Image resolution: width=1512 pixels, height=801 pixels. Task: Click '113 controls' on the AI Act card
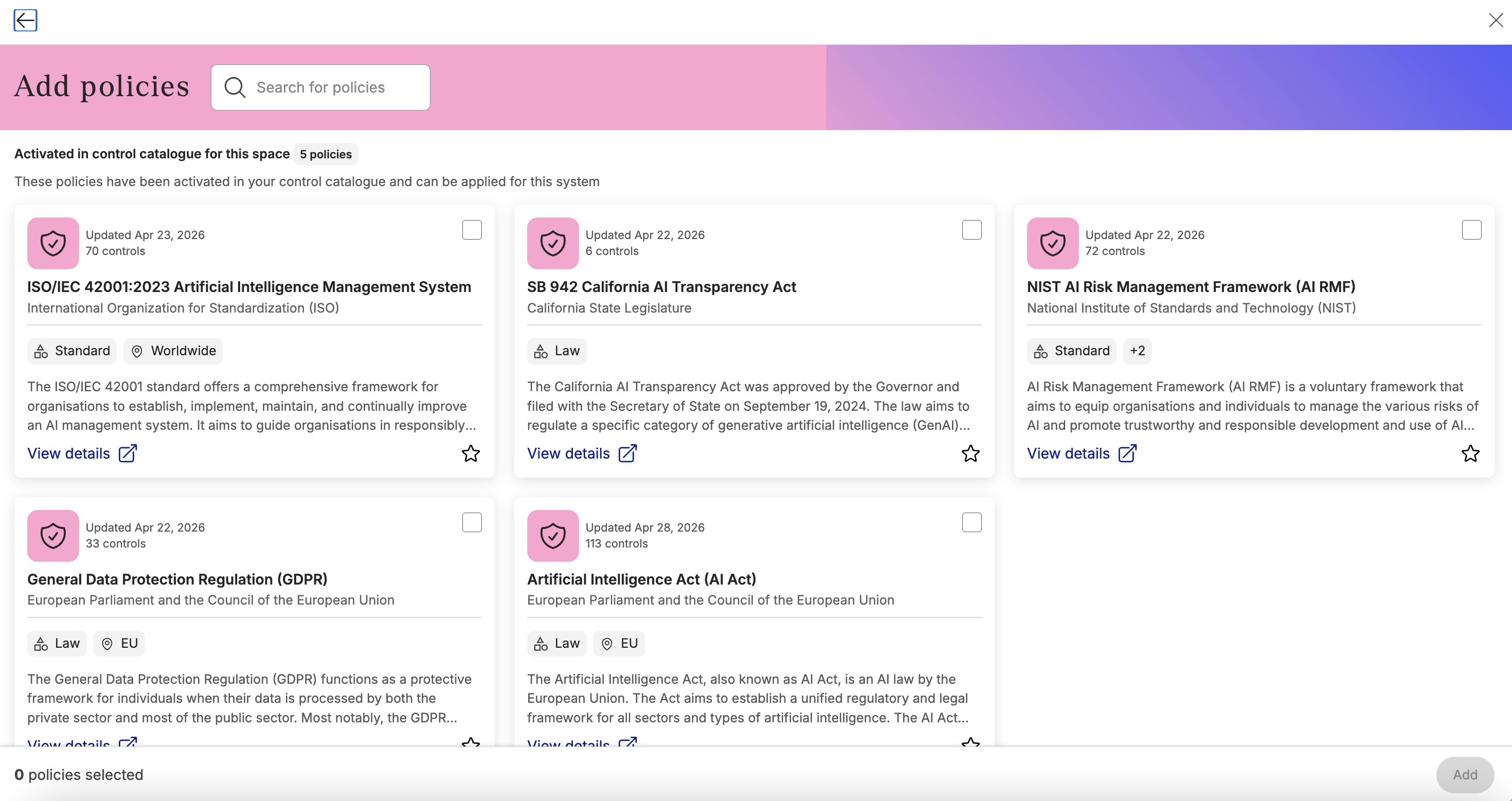pyautogui.click(x=616, y=543)
